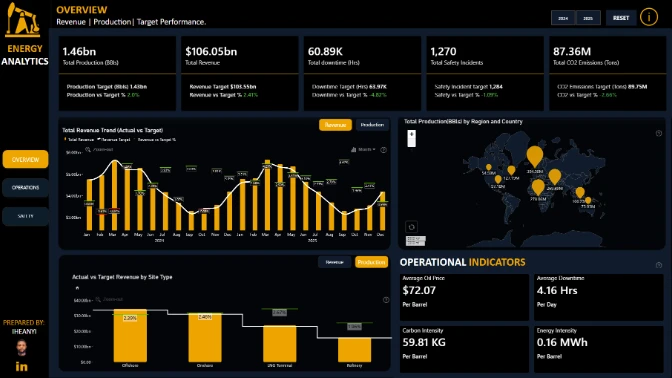Image resolution: width=672 pixels, height=378 pixels.
Task: Toggle trend chart to Revenue
Action: (335, 125)
